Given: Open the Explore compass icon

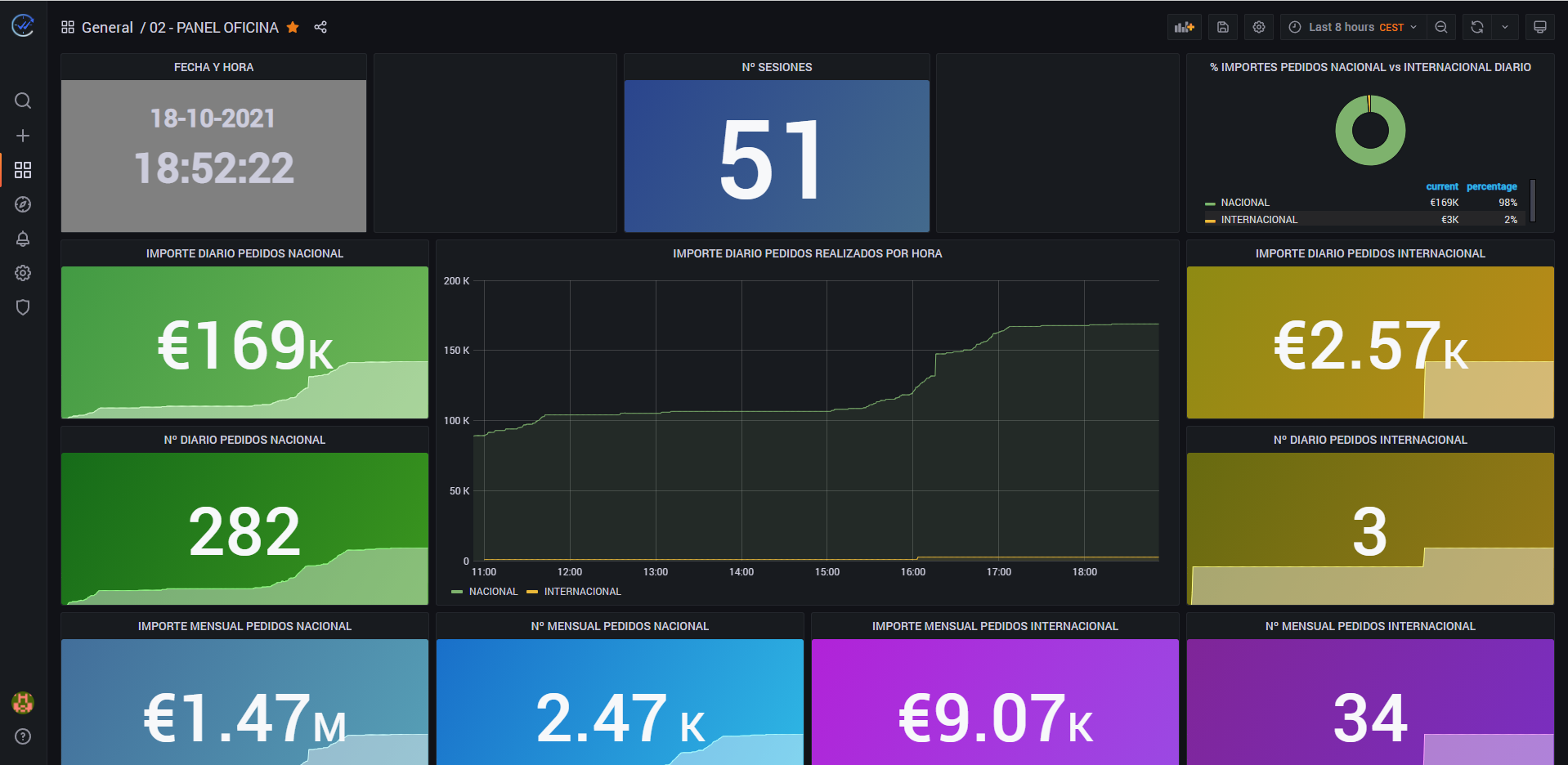Looking at the screenshot, I should click(x=23, y=204).
